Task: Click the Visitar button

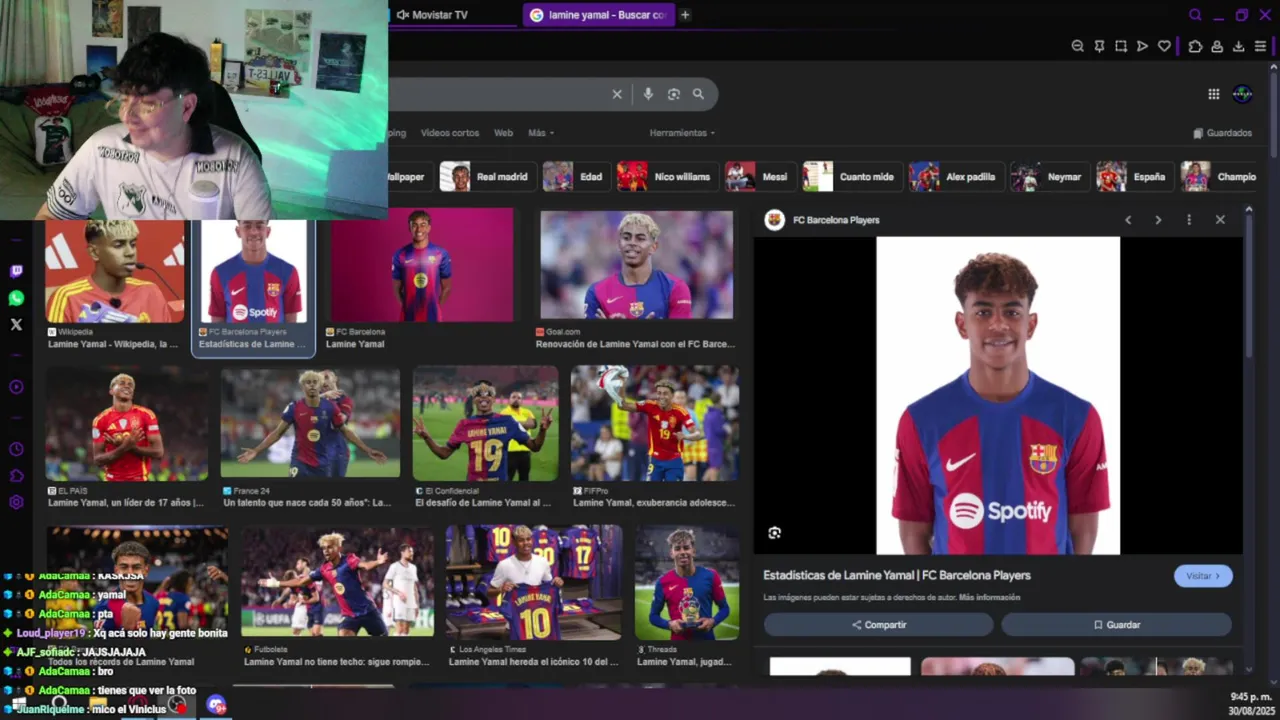Action: point(1202,576)
